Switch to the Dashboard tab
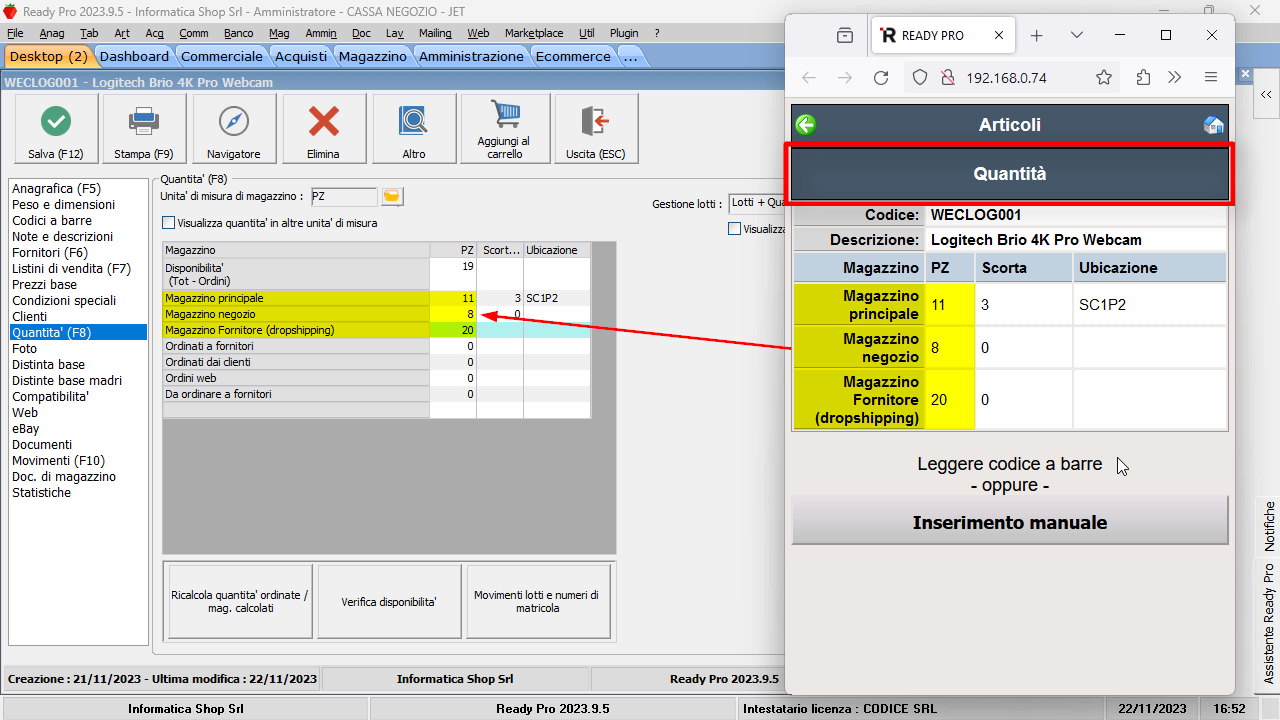The width and height of the screenshot is (1280, 720). [135, 57]
